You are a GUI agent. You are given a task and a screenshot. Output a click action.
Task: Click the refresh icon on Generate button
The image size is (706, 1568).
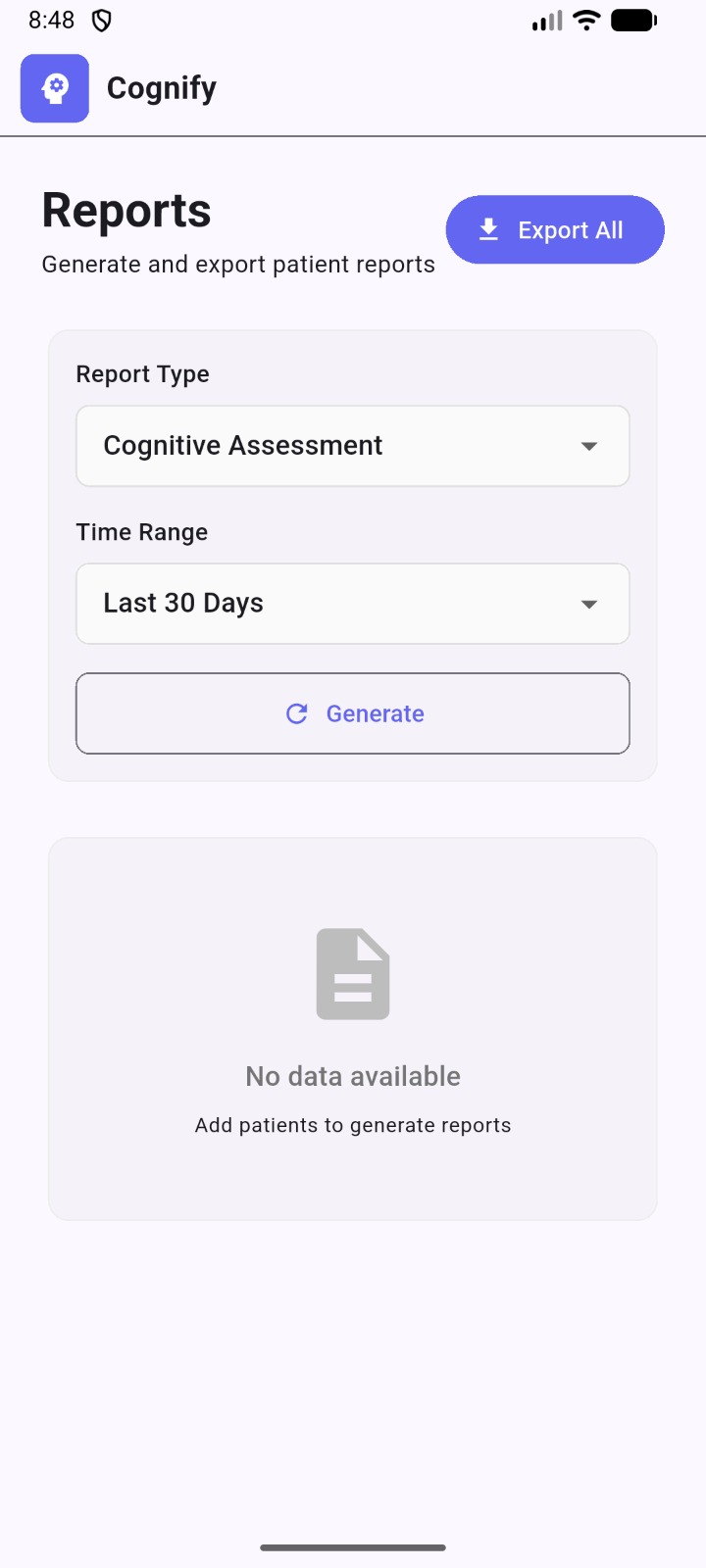point(297,713)
